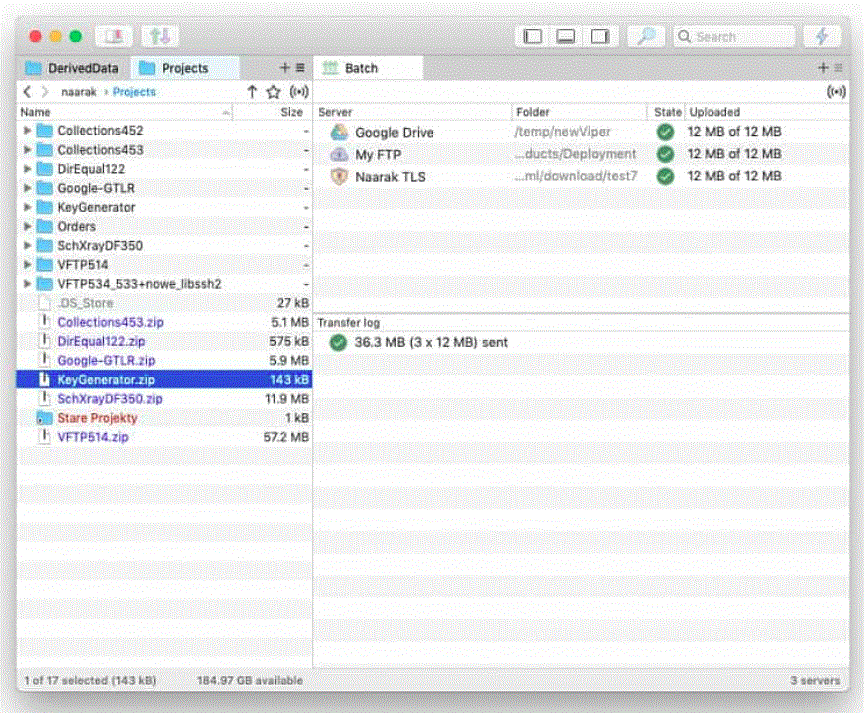Select Collections453.zip file
Screen dimensions: 864x713
point(164,322)
